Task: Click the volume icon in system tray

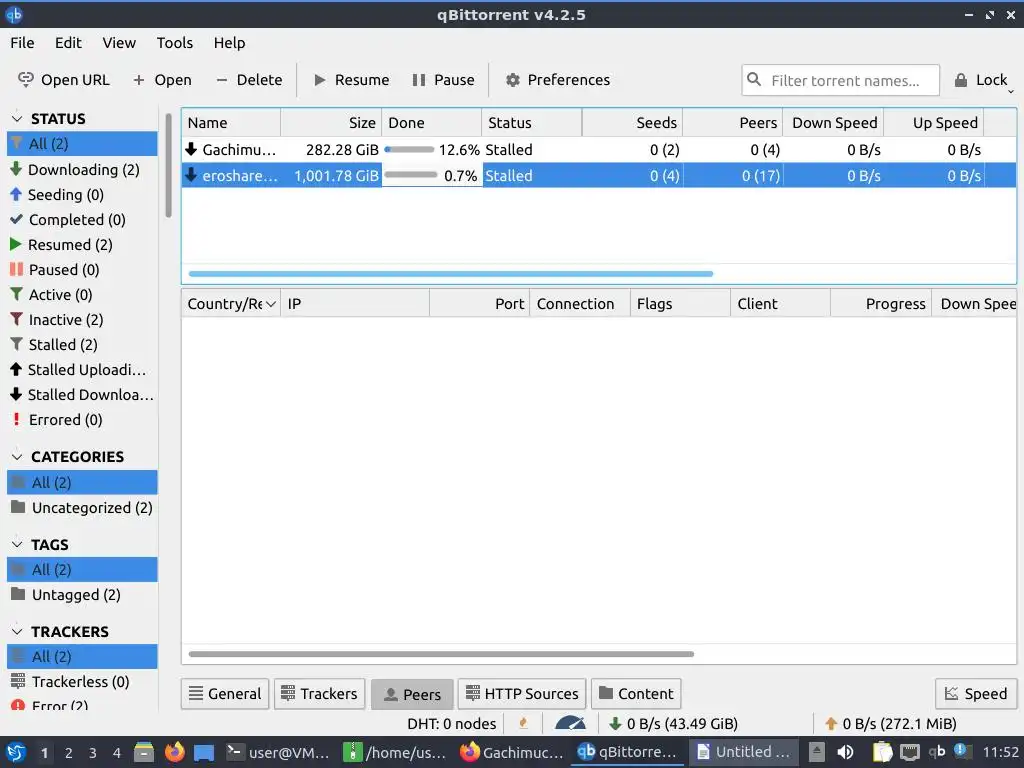Action: pyautogui.click(x=845, y=752)
